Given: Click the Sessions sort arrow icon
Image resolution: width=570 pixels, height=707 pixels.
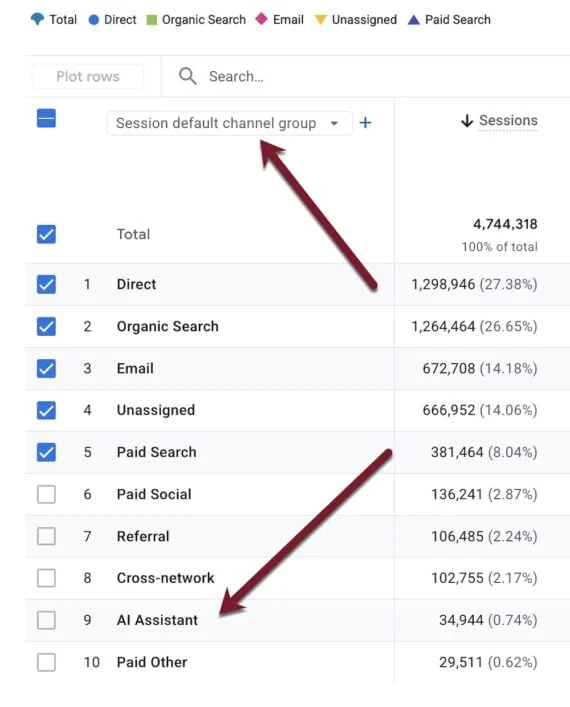Looking at the screenshot, I should point(467,120).
